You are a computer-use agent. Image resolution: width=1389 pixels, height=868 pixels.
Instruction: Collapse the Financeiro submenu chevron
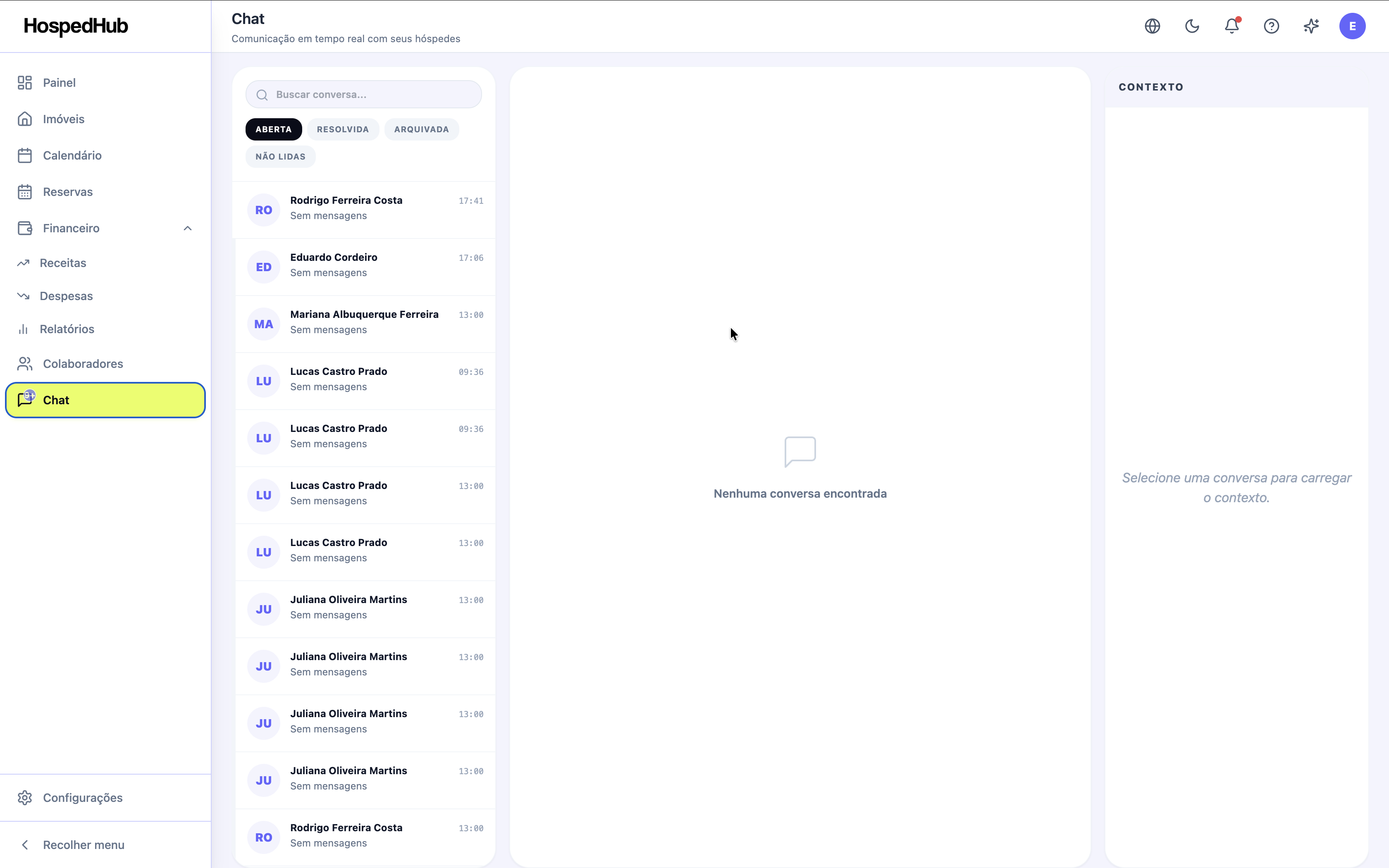click(x=188, y=229)
